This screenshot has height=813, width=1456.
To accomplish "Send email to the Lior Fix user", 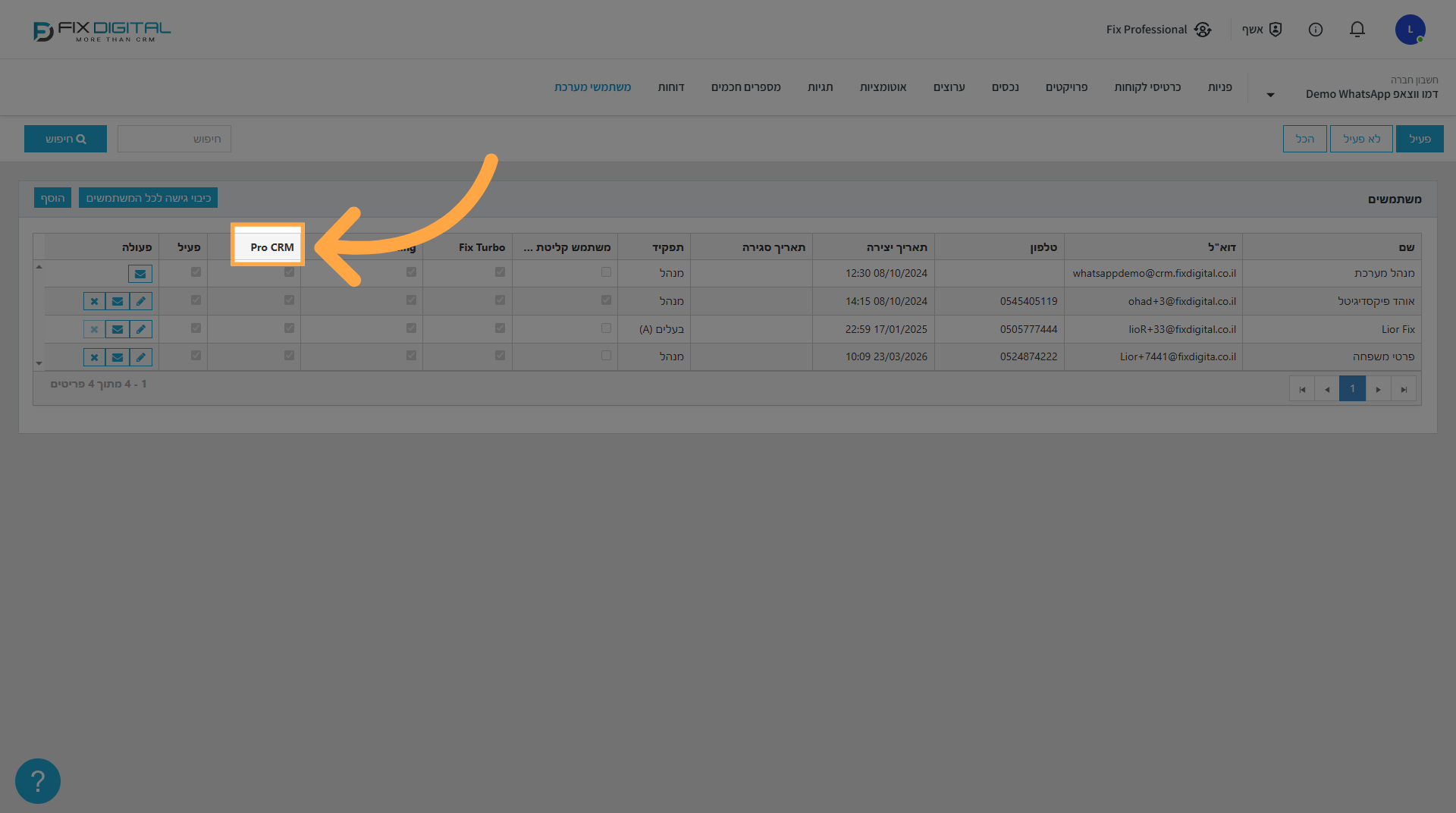I will 118,329.
